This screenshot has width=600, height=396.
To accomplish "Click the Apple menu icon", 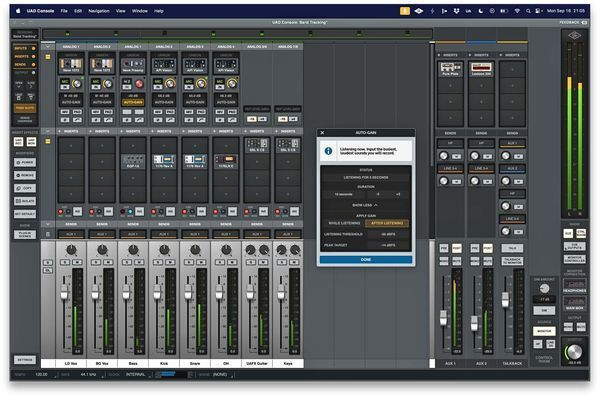I will pos(18,11).
